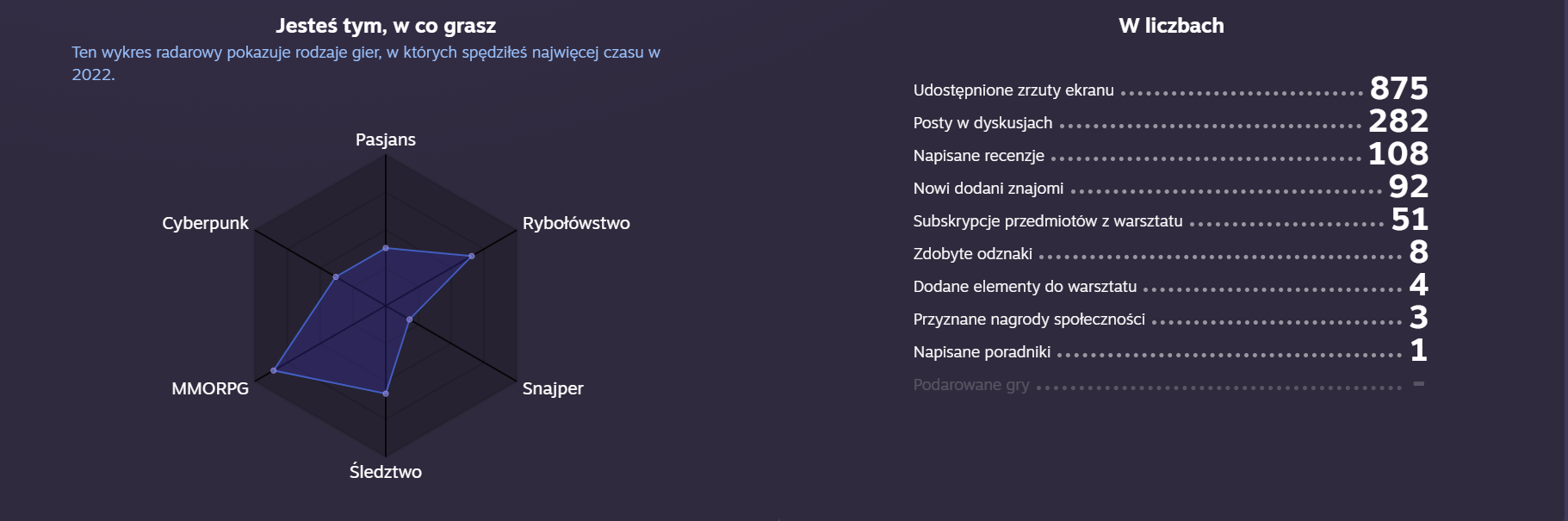Click the Pasjans radar axis label

(385, 140)
